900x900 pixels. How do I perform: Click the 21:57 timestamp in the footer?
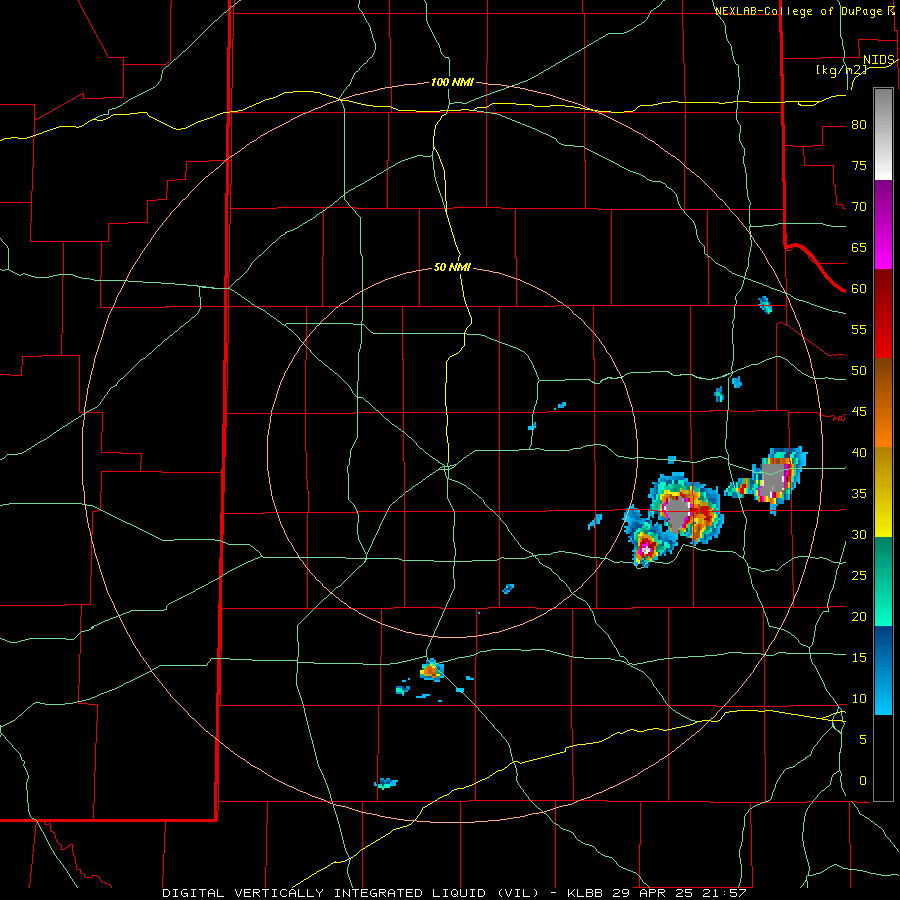(x=723, y=893)
